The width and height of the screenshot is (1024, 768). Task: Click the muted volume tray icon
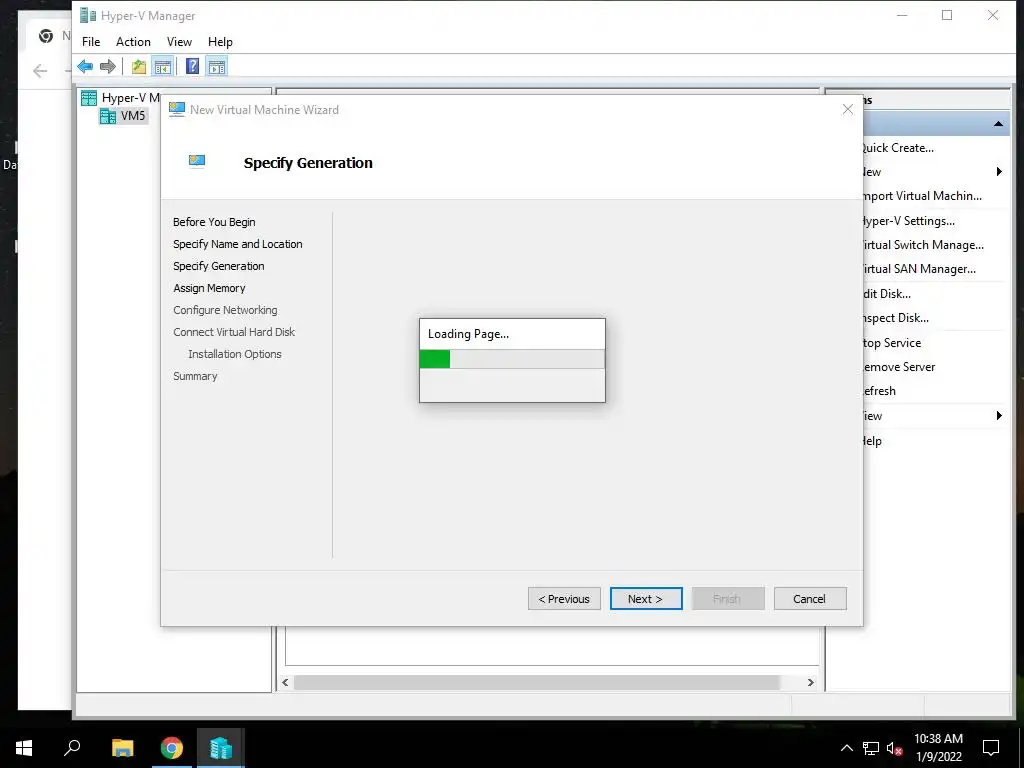[895, 748]
